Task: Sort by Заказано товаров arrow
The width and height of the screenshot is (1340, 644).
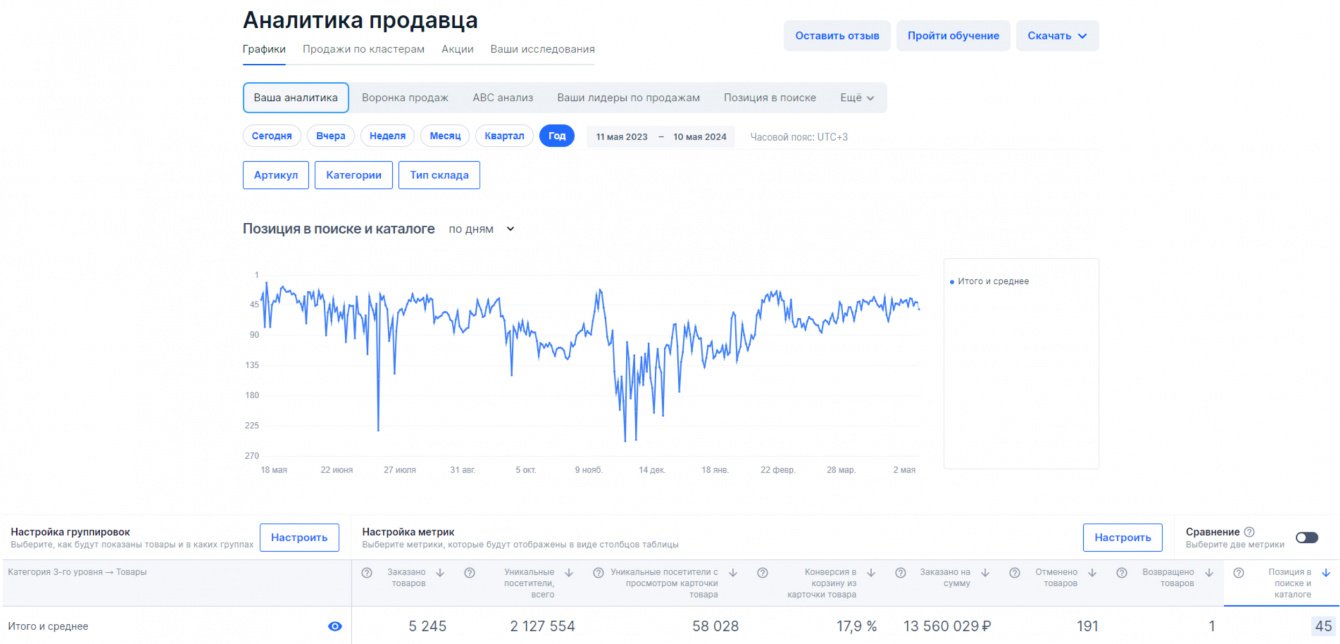Action: 439,573
